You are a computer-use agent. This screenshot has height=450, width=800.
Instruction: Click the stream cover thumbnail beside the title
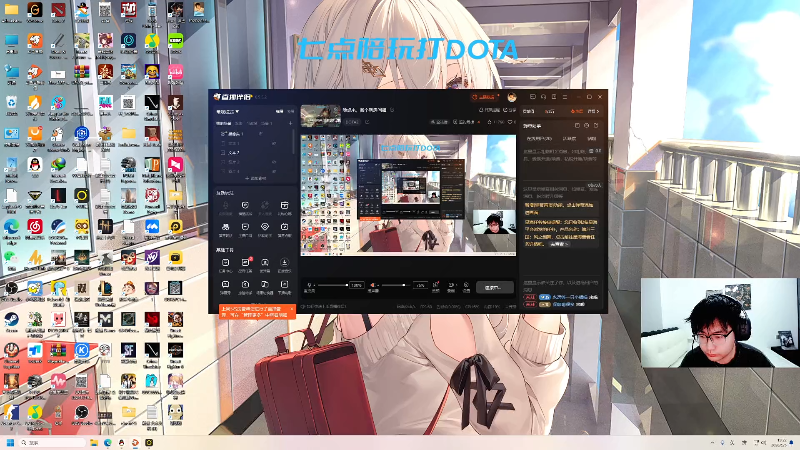(321, 116)
